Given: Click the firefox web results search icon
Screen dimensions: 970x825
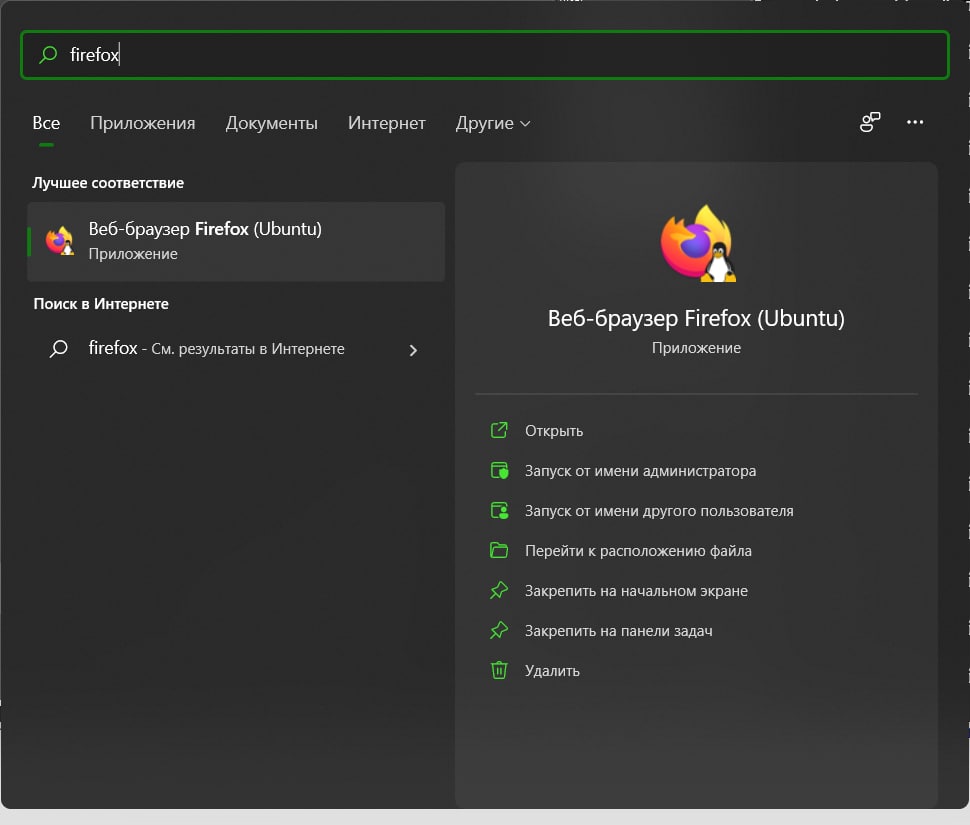Looking at the screenshot, I should pyautogui.click(x=59, y=349).
